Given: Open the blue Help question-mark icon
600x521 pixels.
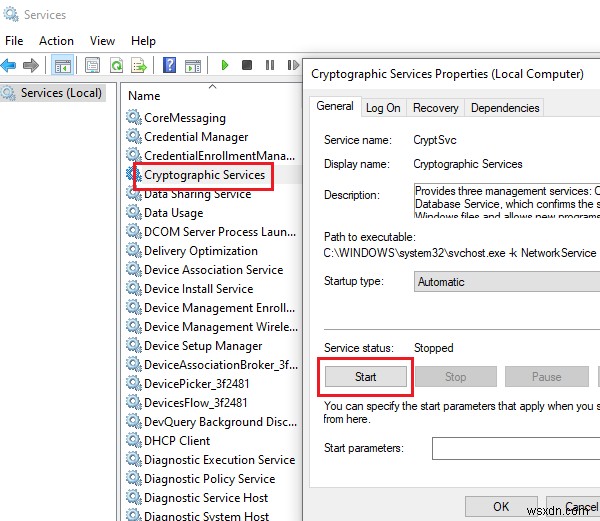Looking at the screenshot, I should tap(169, 65).
